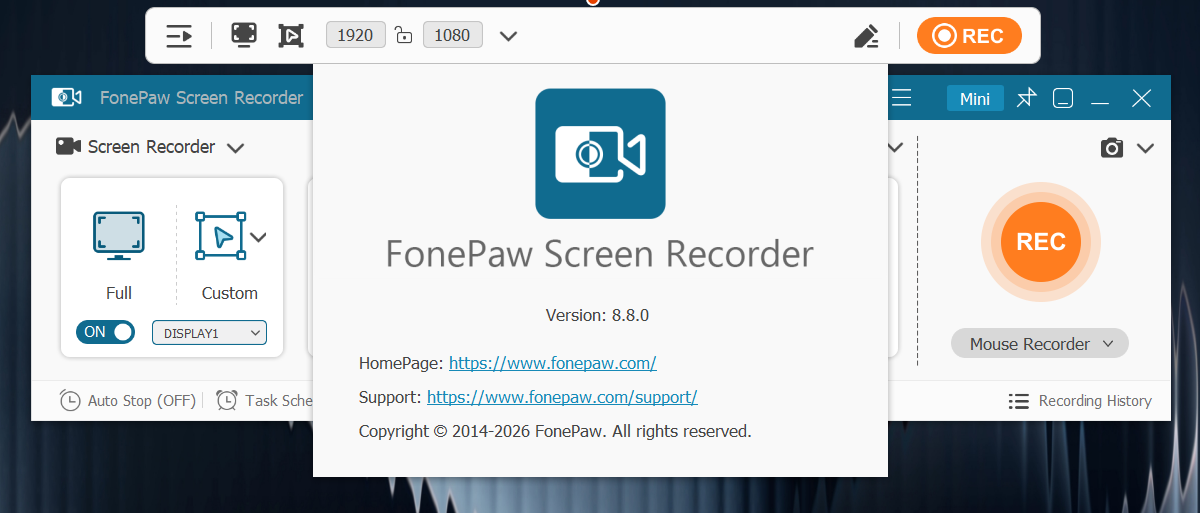Screen dimensions: 1200x513
Task: Open the Task Schedule option
Action: point(265,400)
